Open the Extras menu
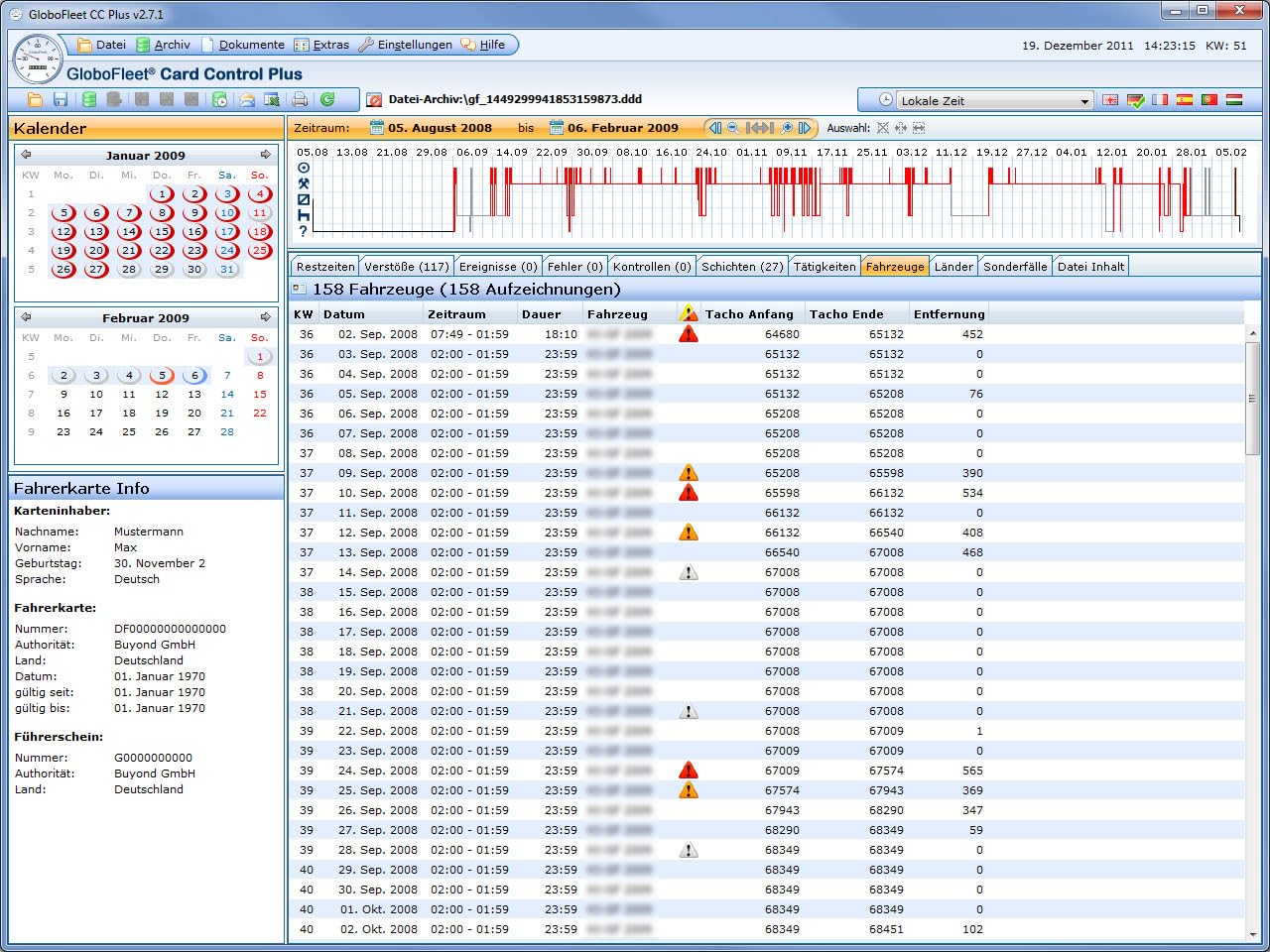 (322, 45)
